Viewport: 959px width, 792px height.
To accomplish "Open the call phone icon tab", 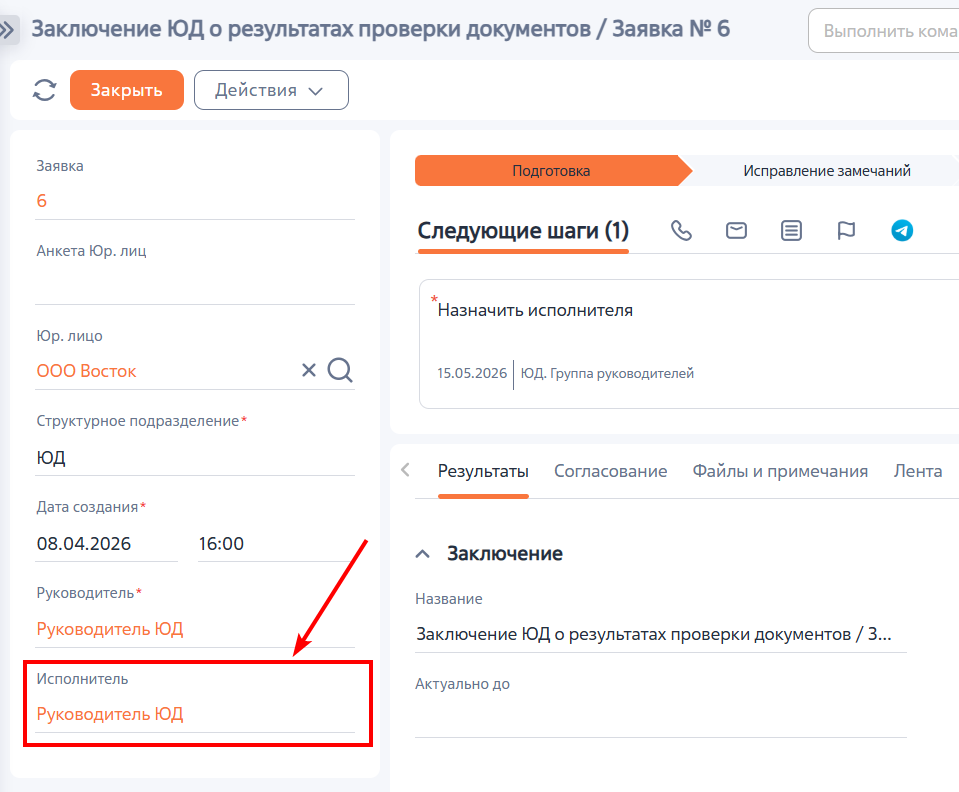I will coord(681,231).
